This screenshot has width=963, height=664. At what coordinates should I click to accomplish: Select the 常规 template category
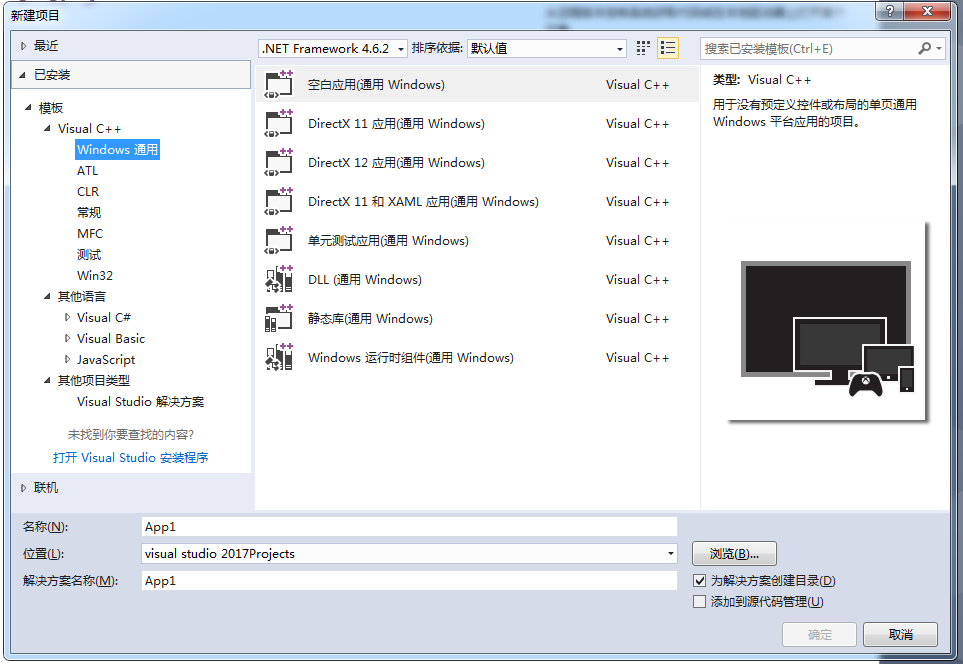(x=89, y=213)
